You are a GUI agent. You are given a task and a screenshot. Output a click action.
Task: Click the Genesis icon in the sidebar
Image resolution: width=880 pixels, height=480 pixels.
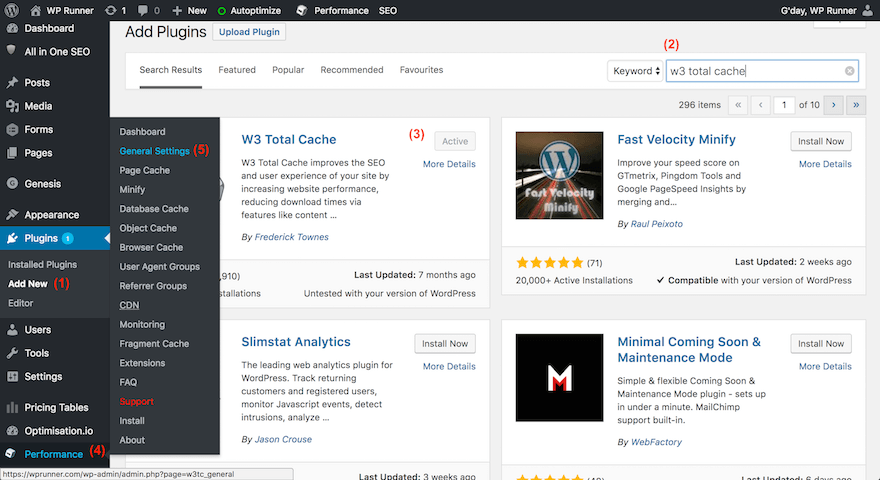(x=12, y=184)
